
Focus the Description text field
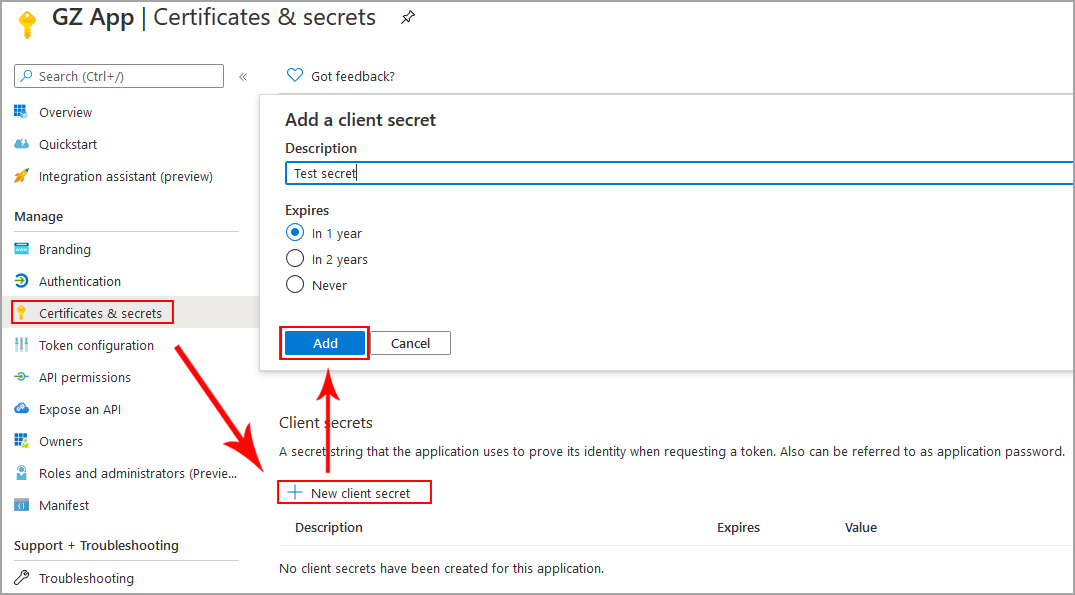(x=678, y=173)
